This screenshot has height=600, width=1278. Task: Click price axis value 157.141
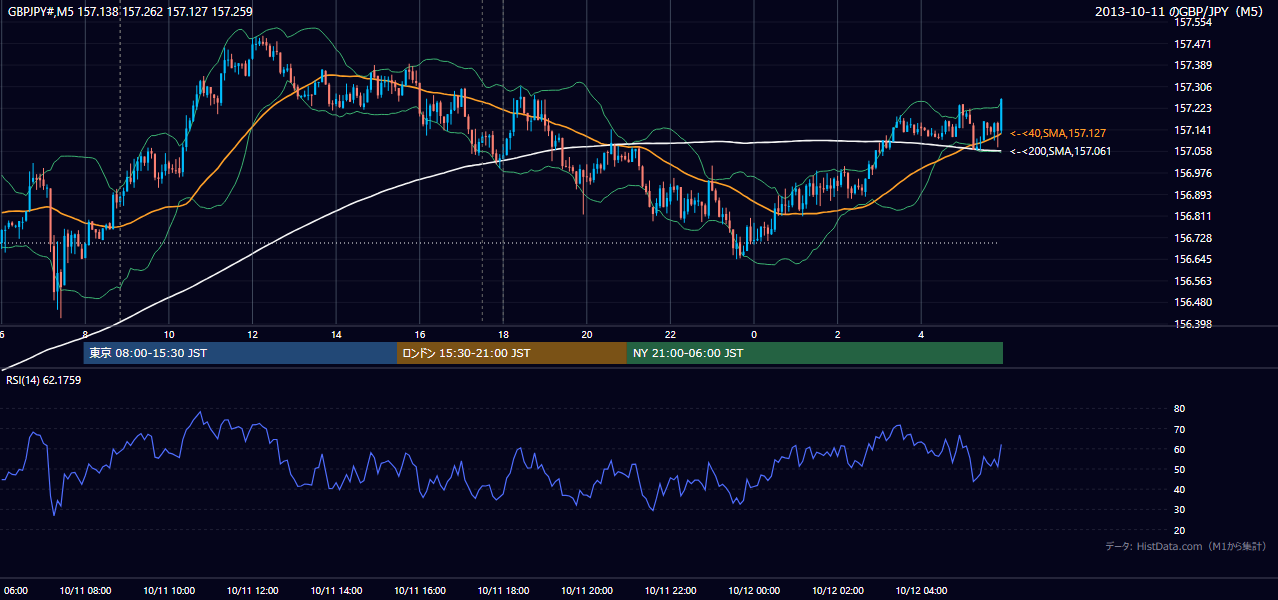pos(1193,130)
